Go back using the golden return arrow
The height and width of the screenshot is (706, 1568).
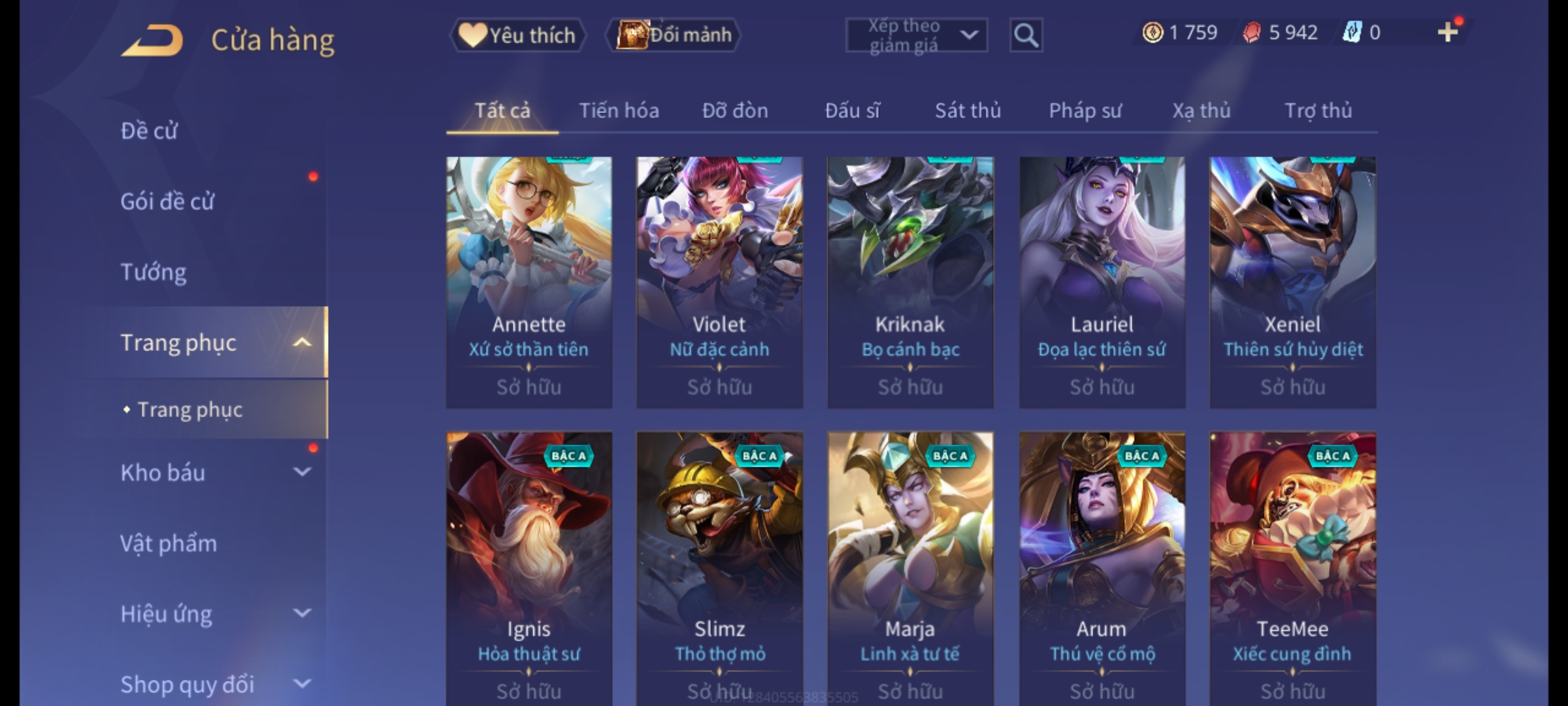click(152, 41)
